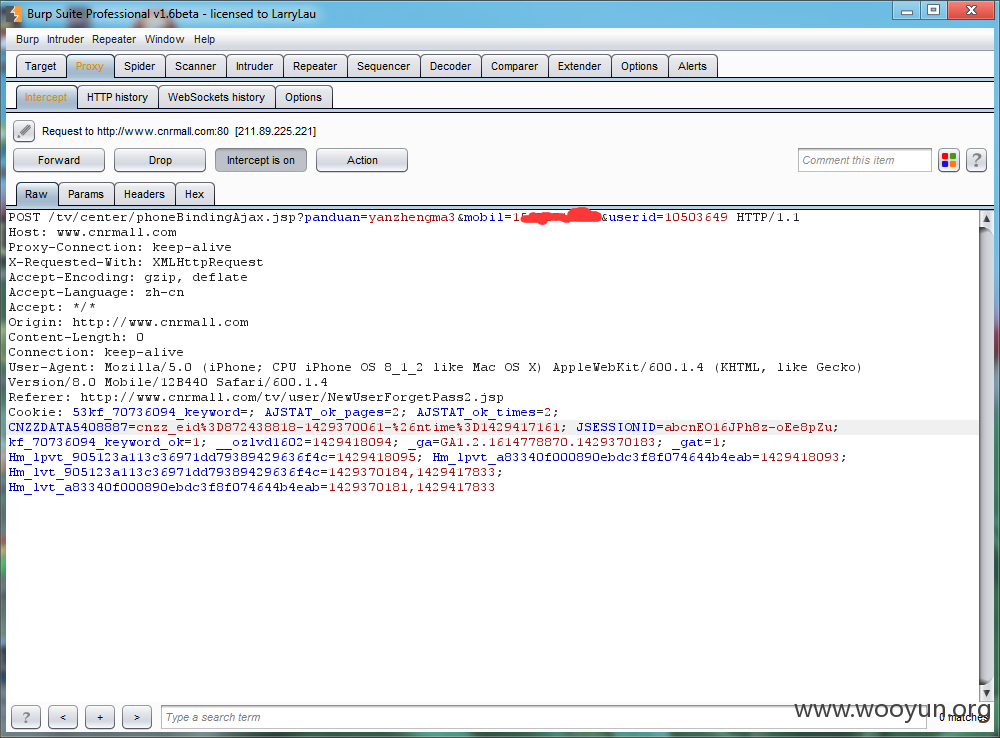Open the Help menu

point(204,39)
